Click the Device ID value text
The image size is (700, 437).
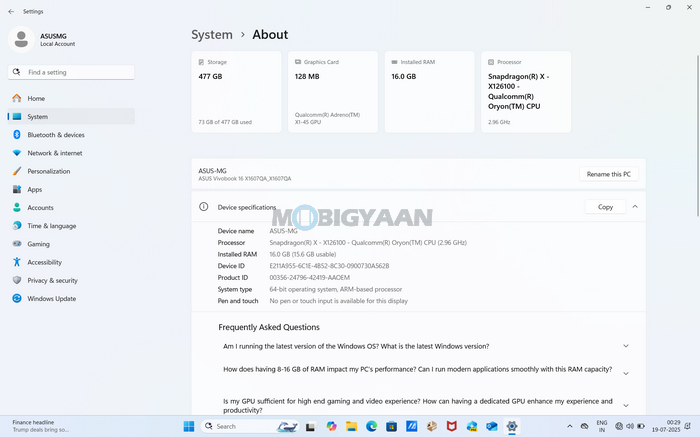[x=329, y=266]
